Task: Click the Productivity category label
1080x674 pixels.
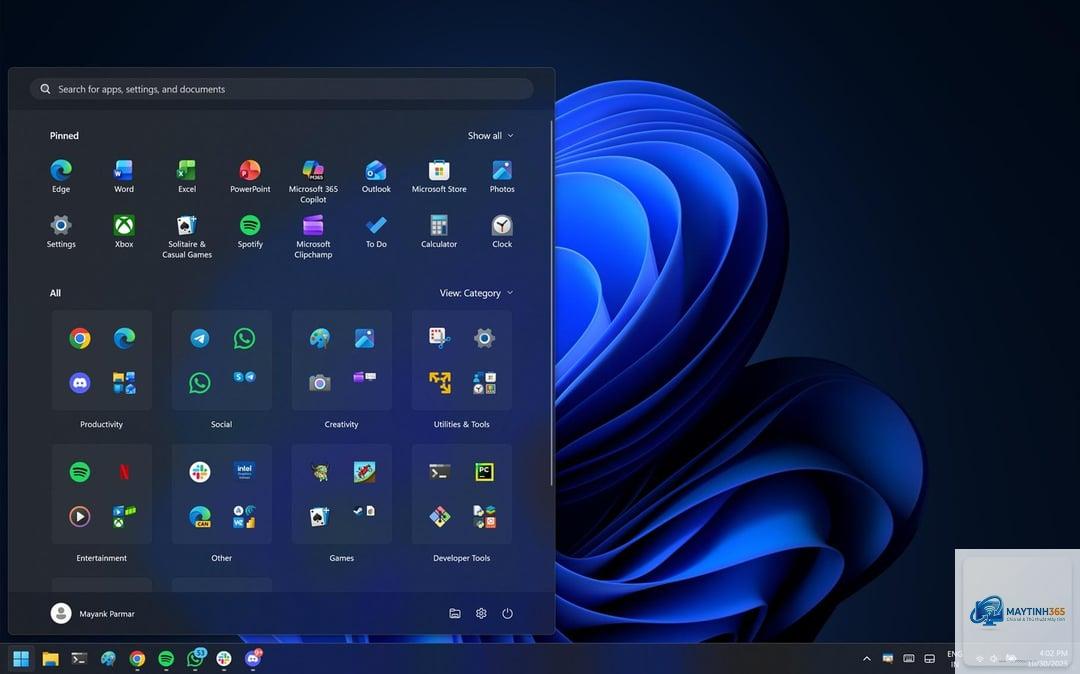Action: tap(101, 424)
